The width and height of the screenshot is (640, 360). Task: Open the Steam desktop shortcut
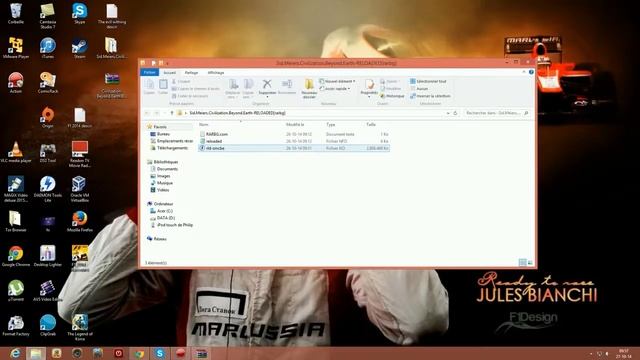pos(80,48)
